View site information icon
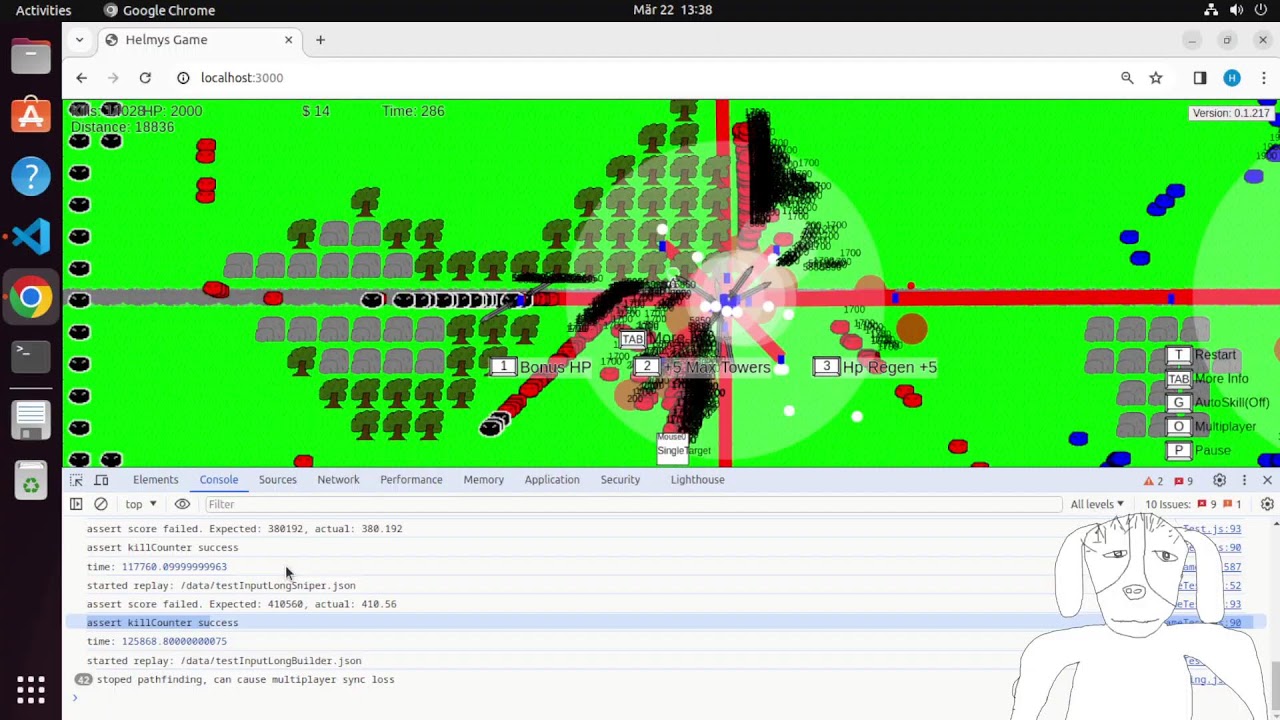This screenshot has height=720, width=1280. 183,78
